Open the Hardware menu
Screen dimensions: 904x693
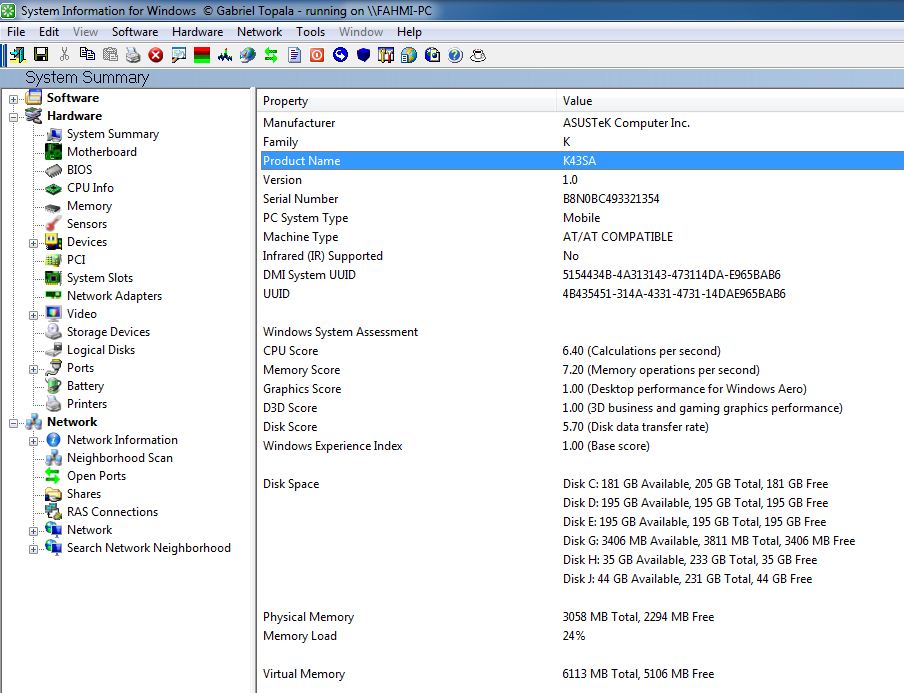click(x=197, y=32)
